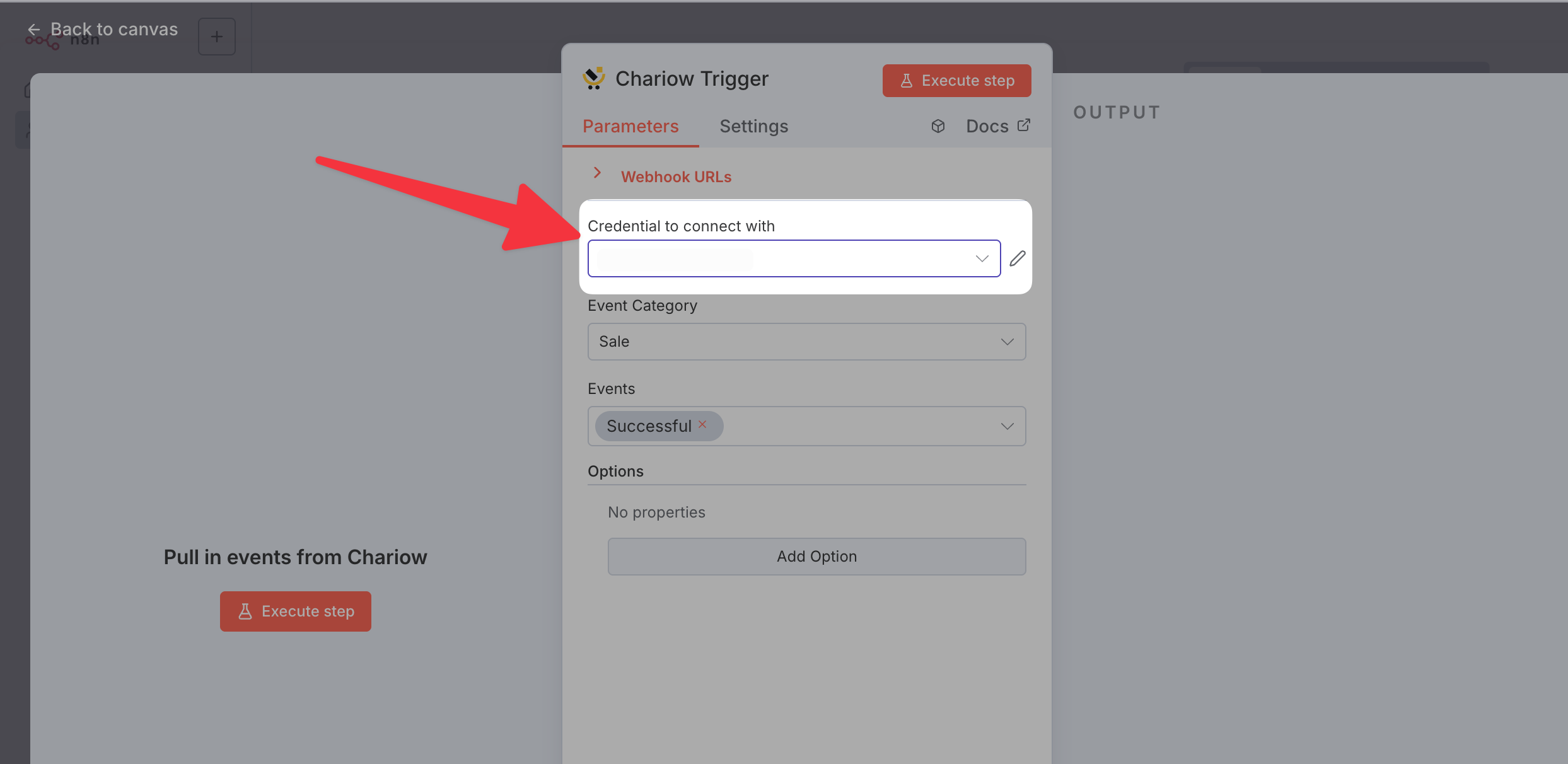Click the Successful tag in Events
Viewport: 1568px width, 764px height.
tap(649, 426)
